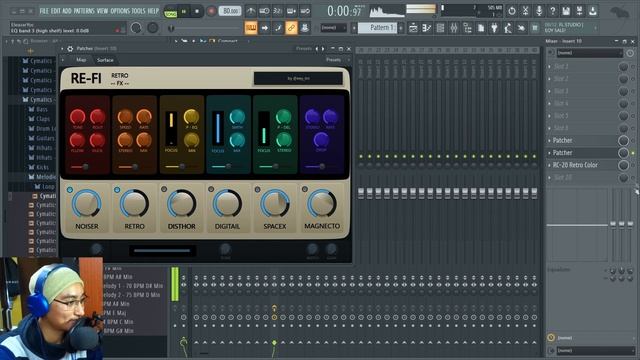Click the stop transport button

pos(197,11)
